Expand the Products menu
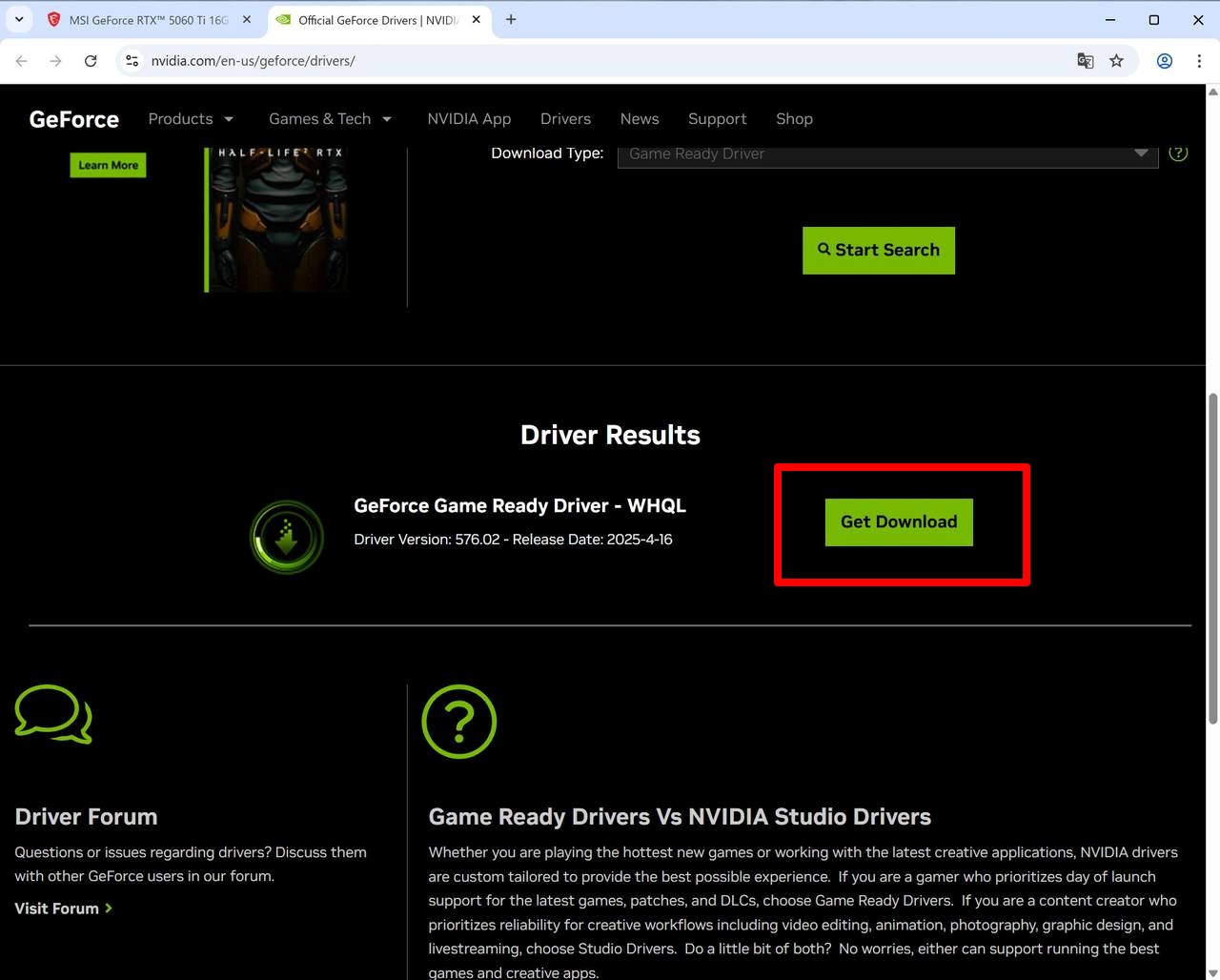This screenshot has height=980, width=1220. coord(191,119)
